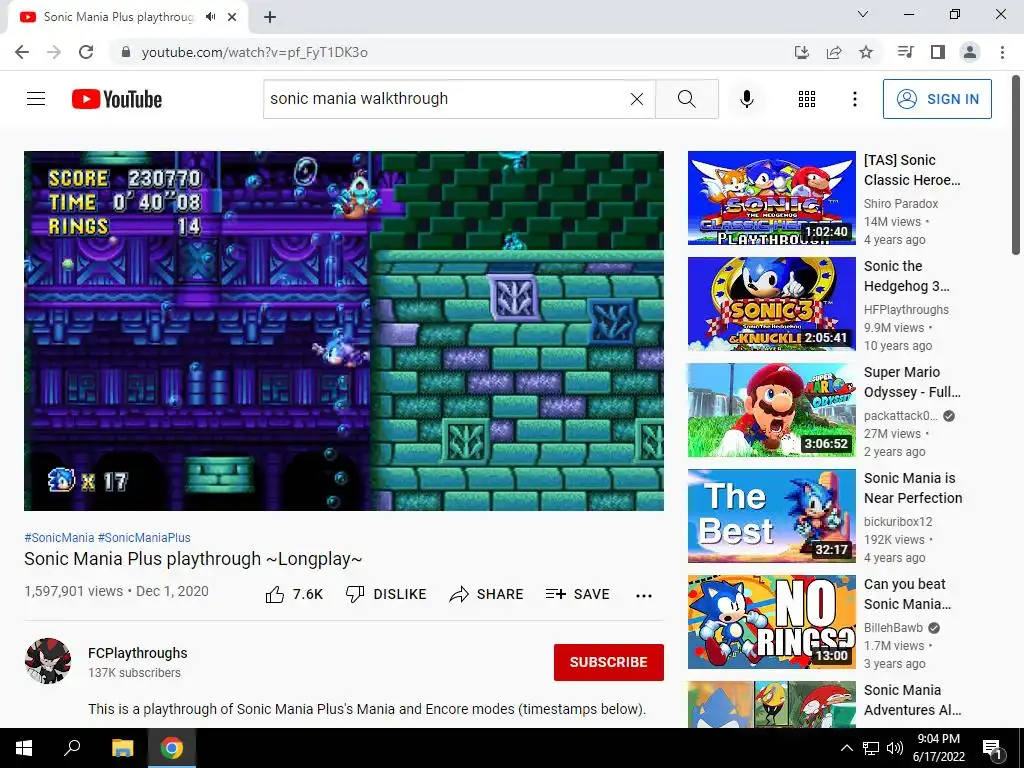
Task: Click the address bar URL
Action: pyautogui.click(x=255, y=52)
